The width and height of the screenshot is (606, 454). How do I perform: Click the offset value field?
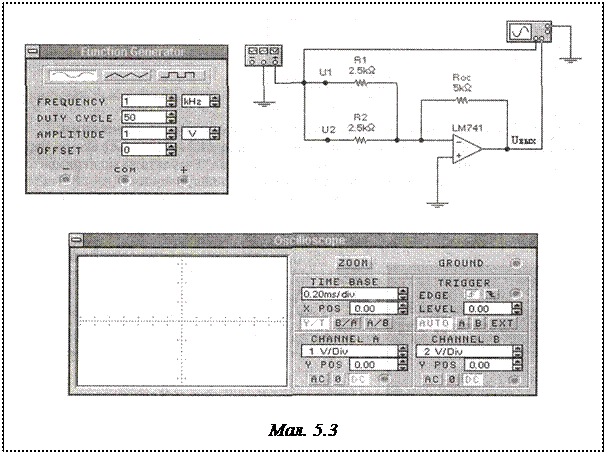tap(144, 150)
